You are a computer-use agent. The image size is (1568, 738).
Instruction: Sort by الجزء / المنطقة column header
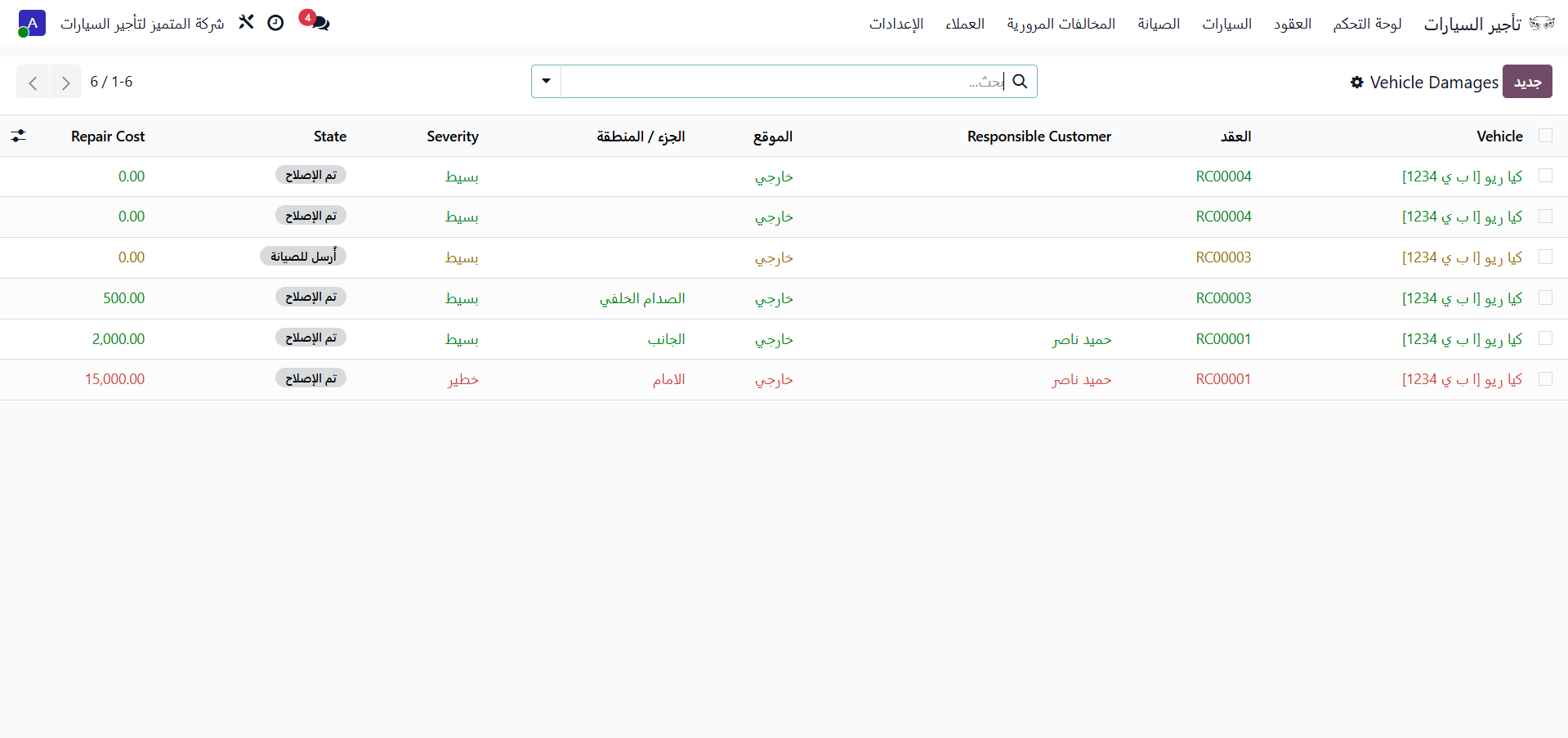641,136
